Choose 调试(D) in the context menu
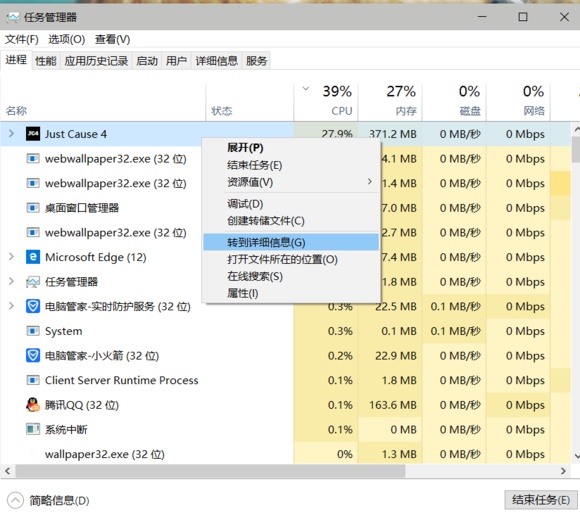The width and height of the screenshot is (580, 515). [x=291, y=204]
